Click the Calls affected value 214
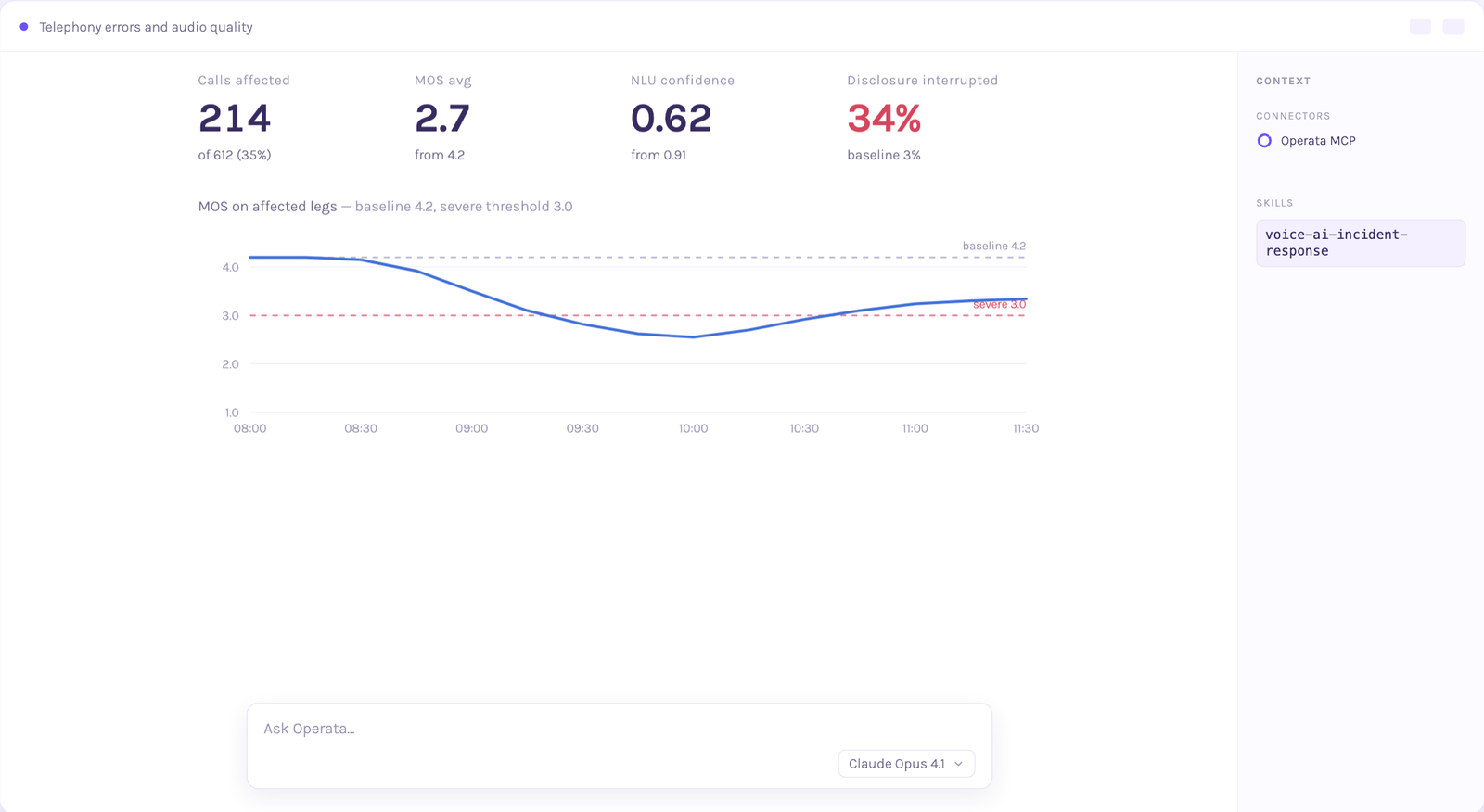The height and width of the screenshot is (812, 1484). coord(235,118)
